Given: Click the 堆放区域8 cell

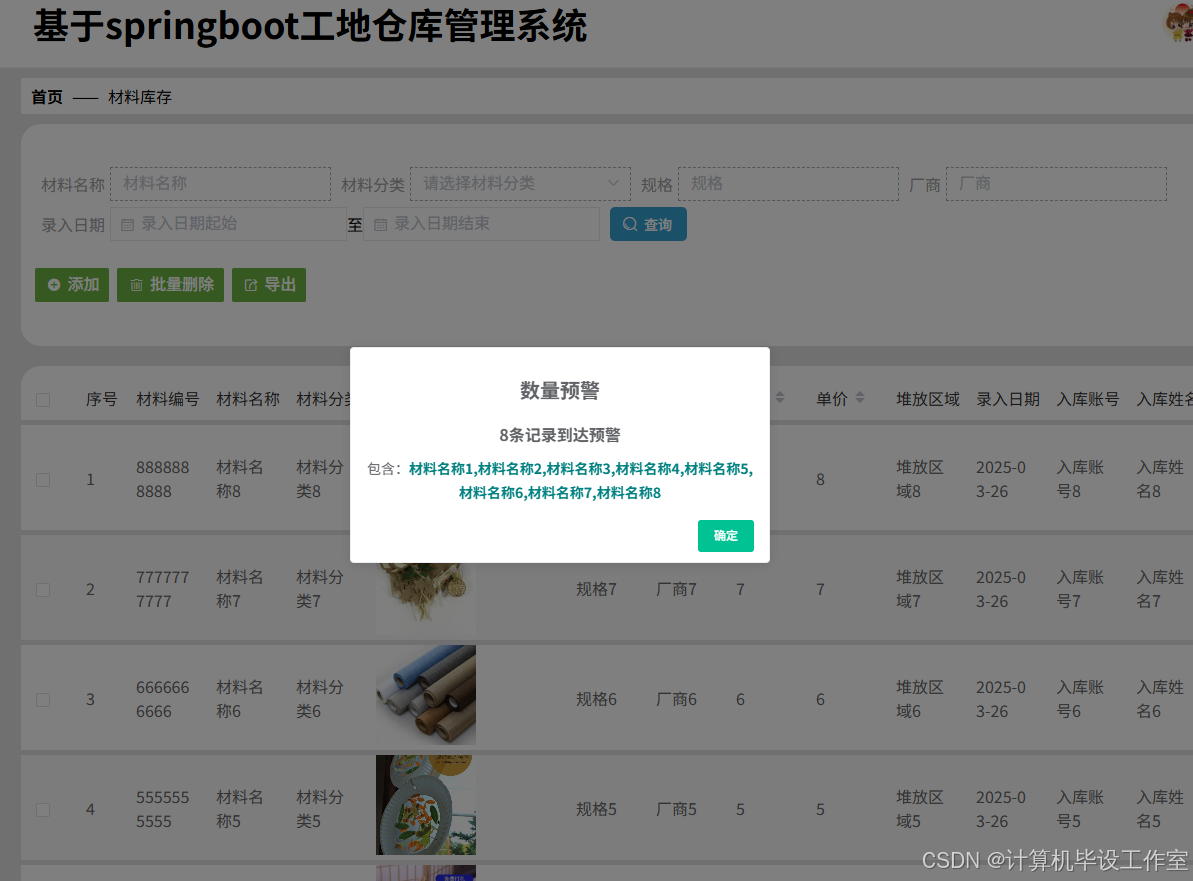Looking at the screenshot, I should (x=920, y=479).
